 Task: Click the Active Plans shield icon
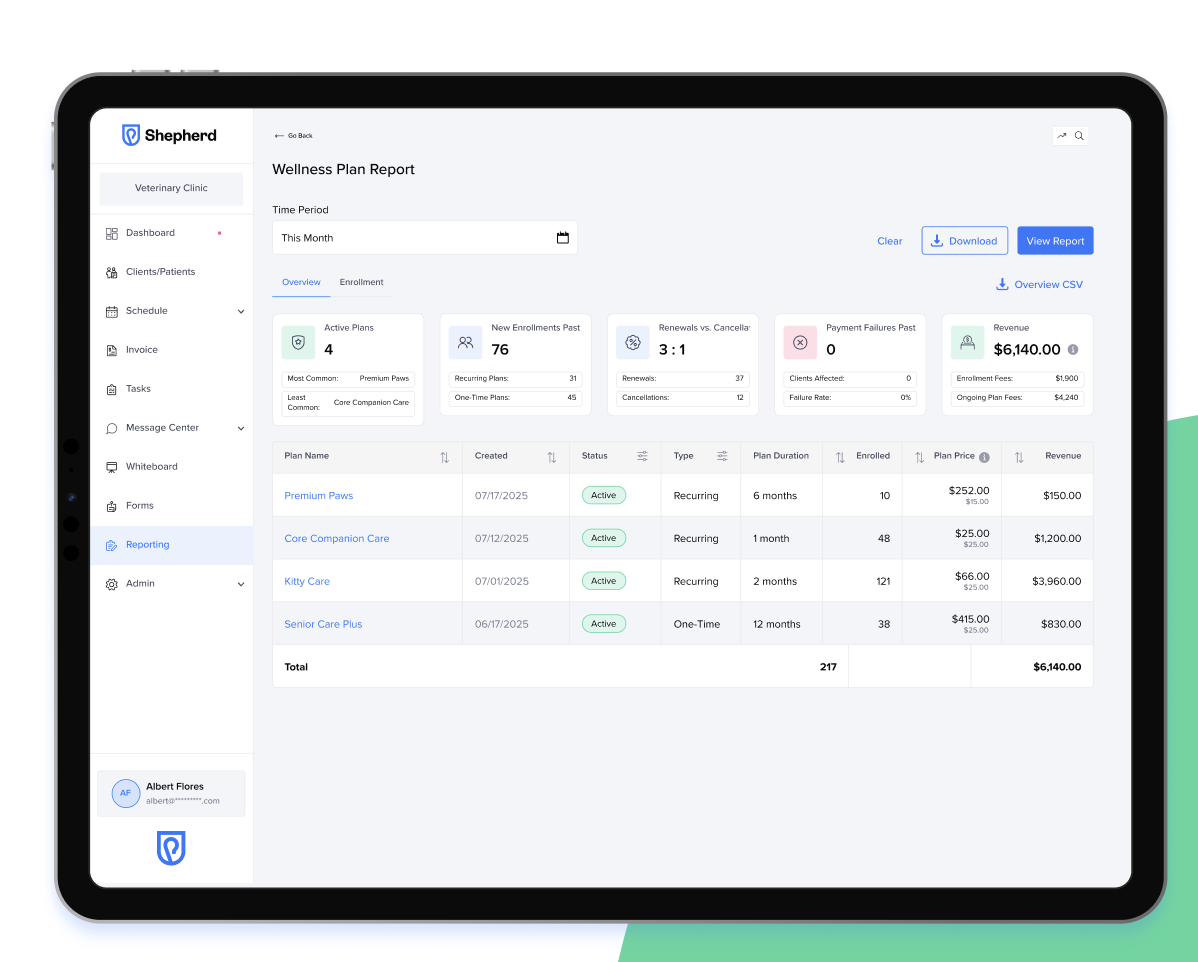point(298,342)
